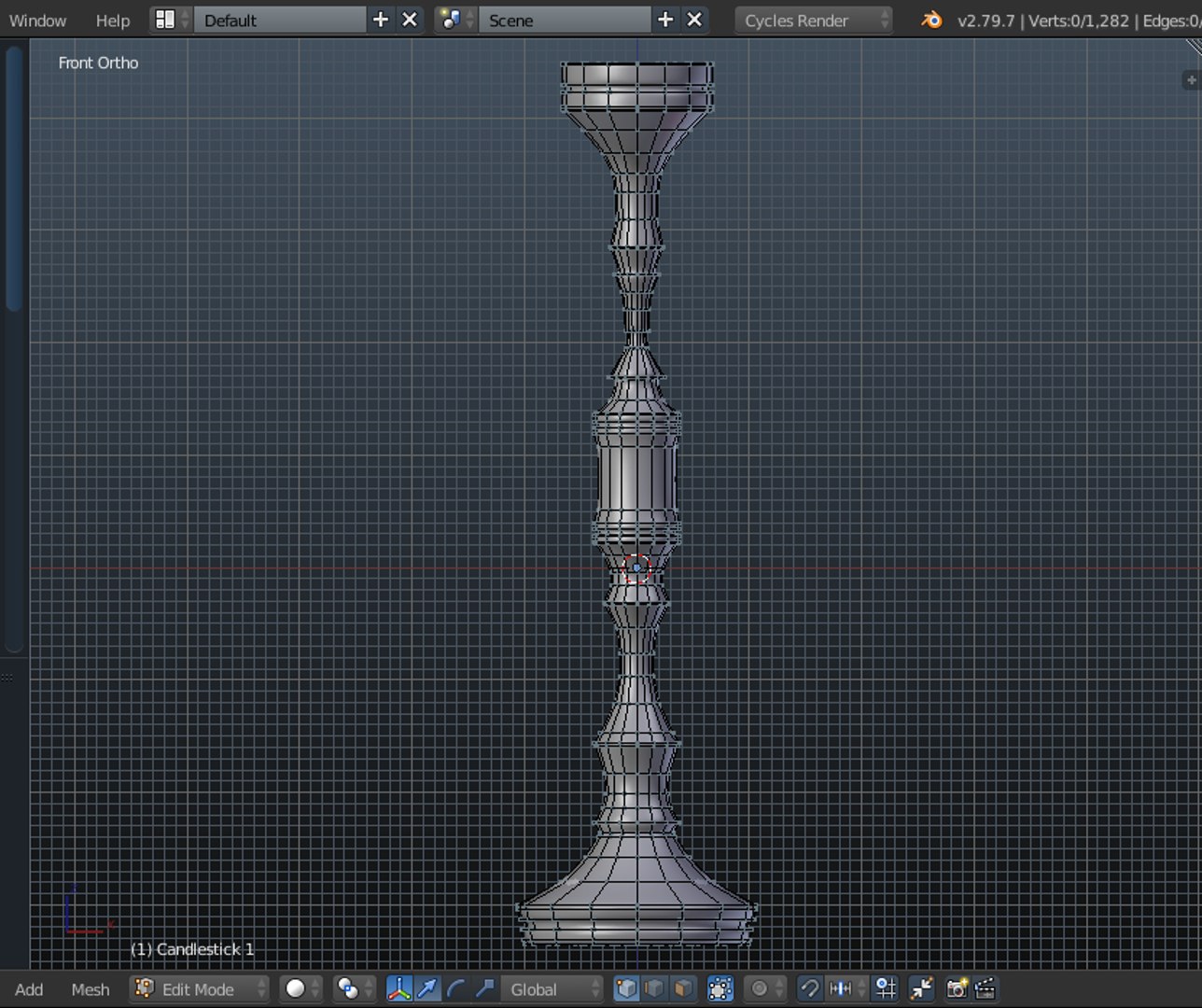Viewport: 1202px width, 1008px height.
Task: Toggle snap during transform magnet
Action: (x=809, y=988)
